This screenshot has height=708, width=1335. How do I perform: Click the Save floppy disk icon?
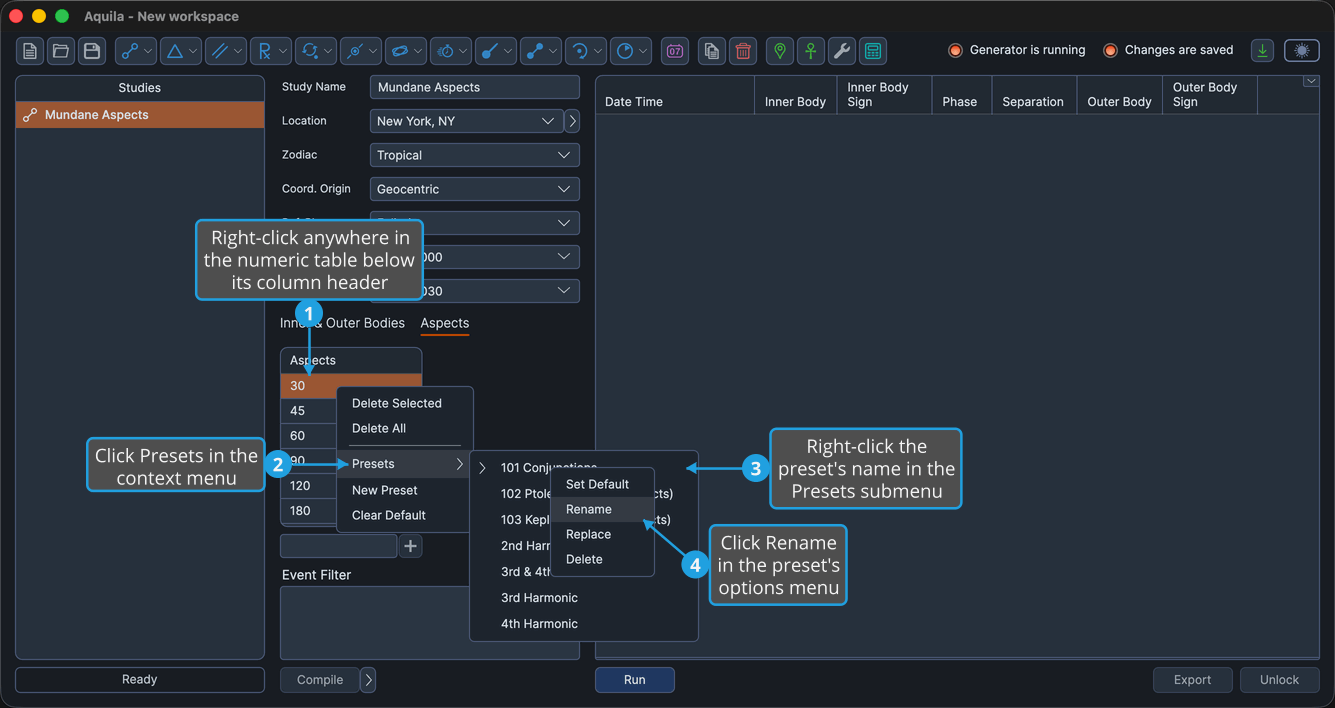coord(92,51)
